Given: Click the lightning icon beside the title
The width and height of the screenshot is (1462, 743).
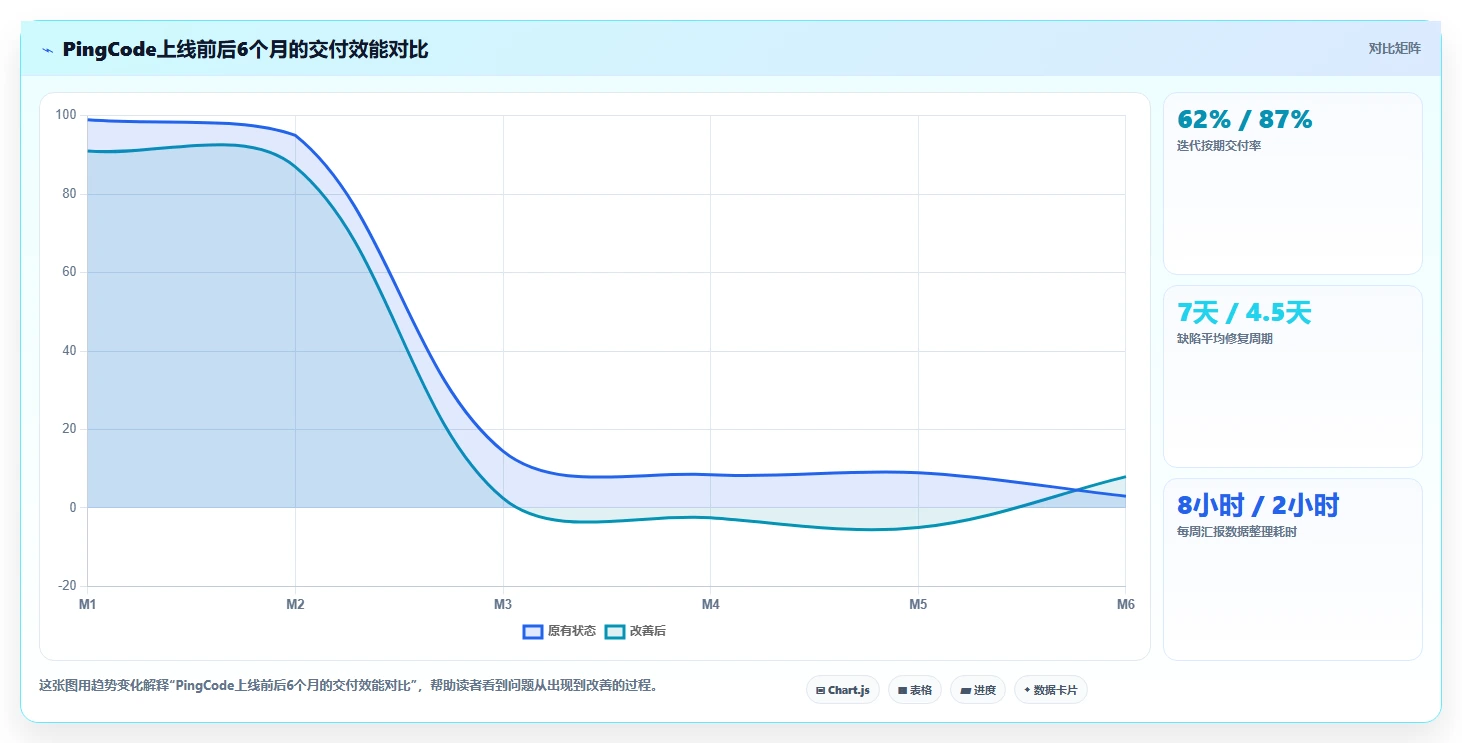Looking at the screenshot, I should [x=47, y=50].
